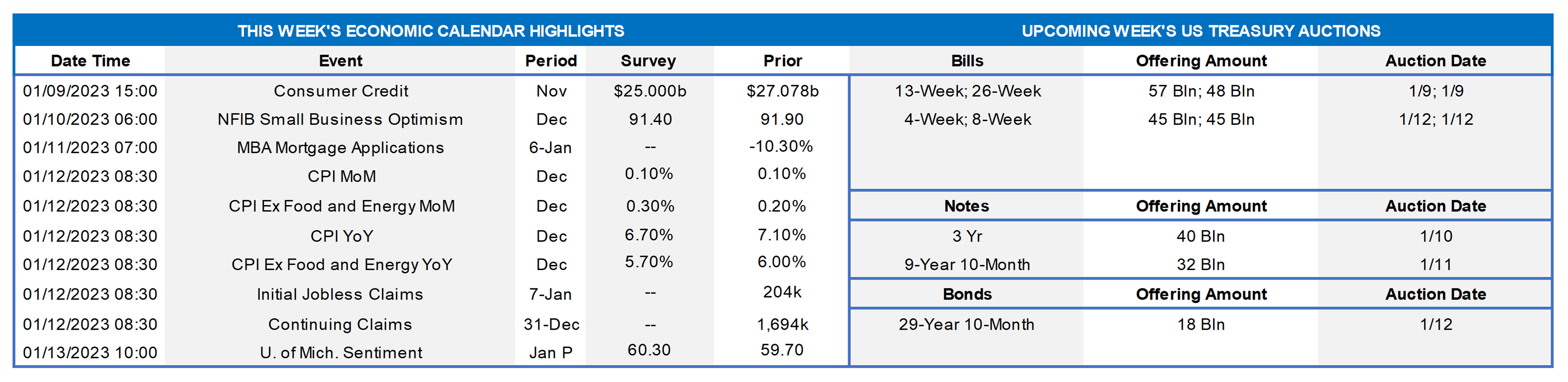Click the NFIB Small Business Optimism row
The width and height of the screenshot is (1568, 382).
(x=340, y=120)
